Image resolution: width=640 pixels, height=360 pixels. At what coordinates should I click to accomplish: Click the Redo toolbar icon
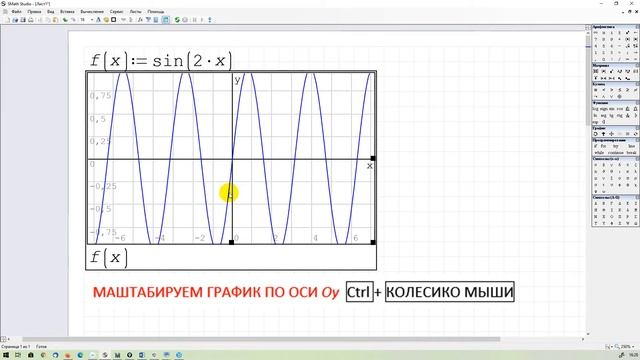[x=73, y=20]
